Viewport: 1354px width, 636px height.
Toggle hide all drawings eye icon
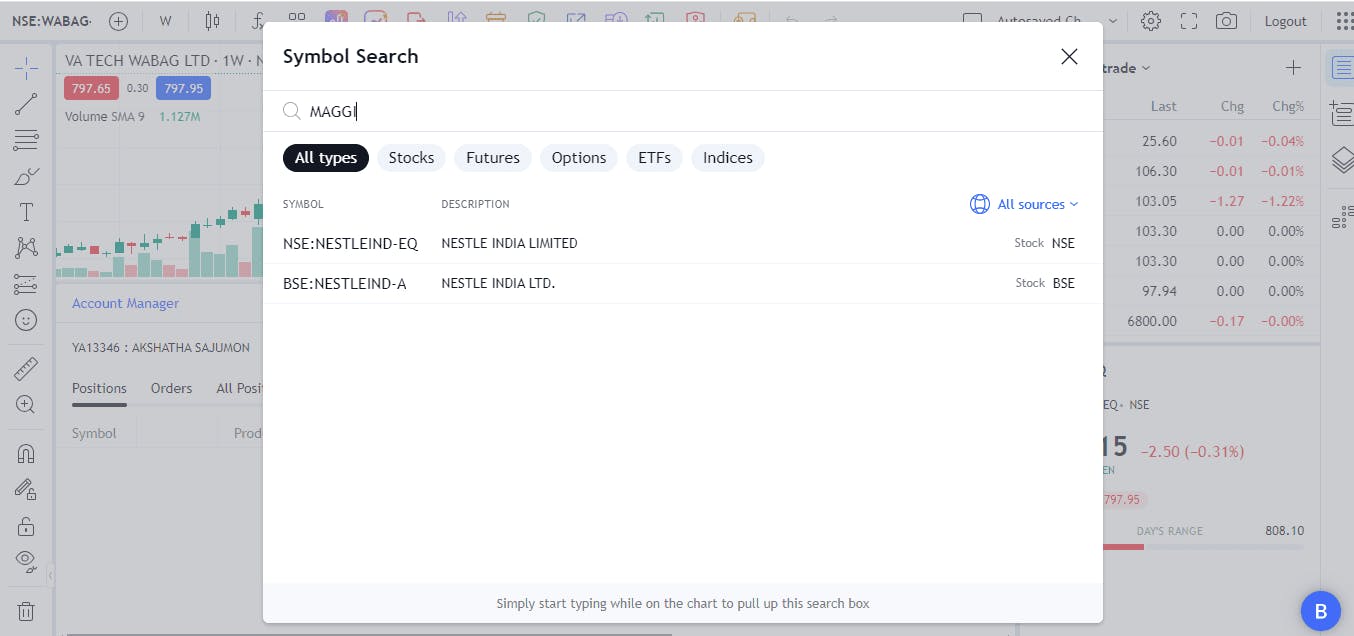coord(26,561)
